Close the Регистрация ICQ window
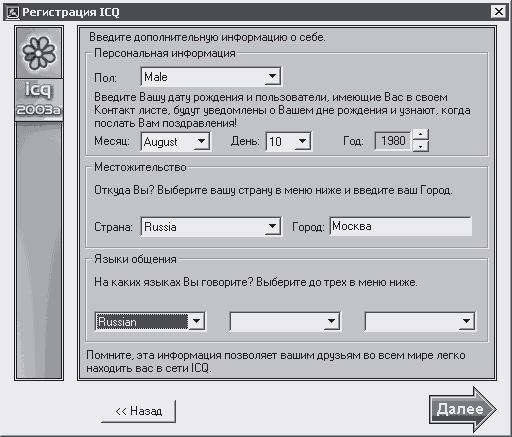 499,12
